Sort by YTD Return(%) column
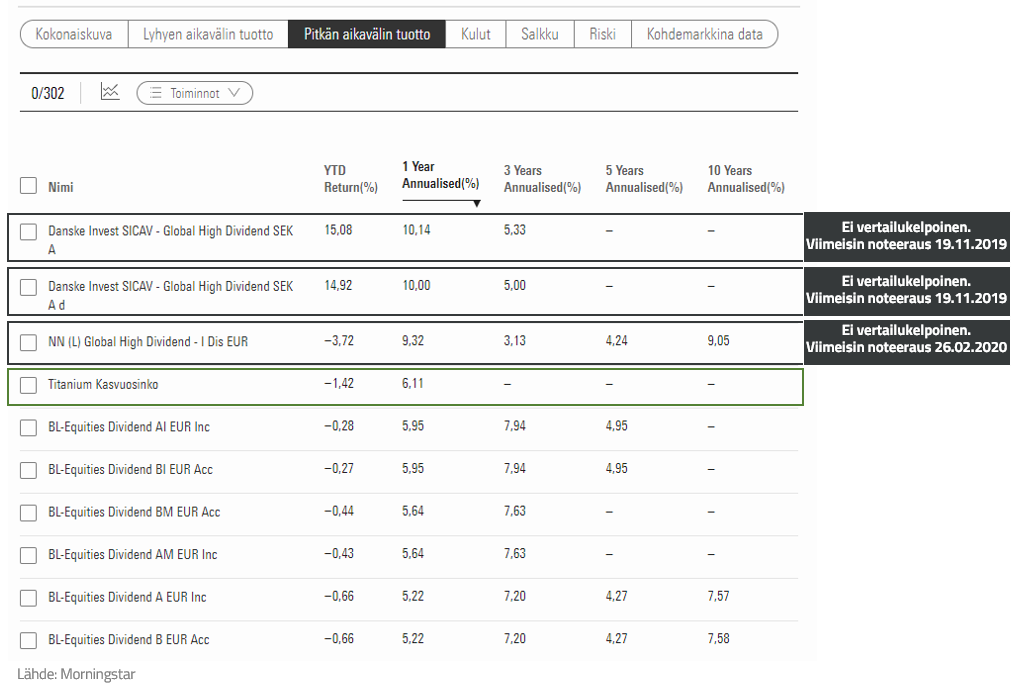The width and height of the screenshot is (1016, 690). (351, 179)
